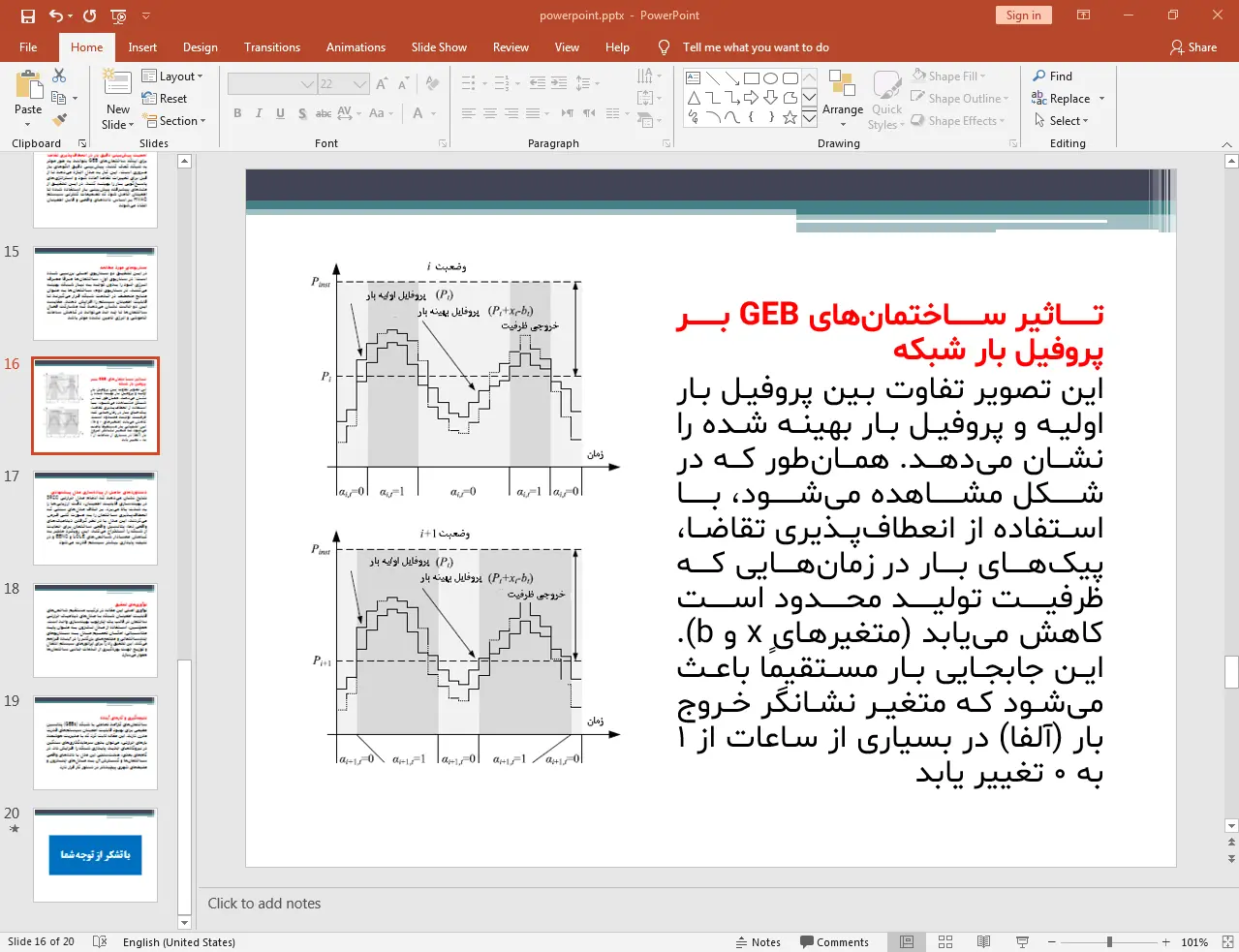Click the Sign in button
The width and height of the screenshot is (1239, 952).
click(1023, 15)
